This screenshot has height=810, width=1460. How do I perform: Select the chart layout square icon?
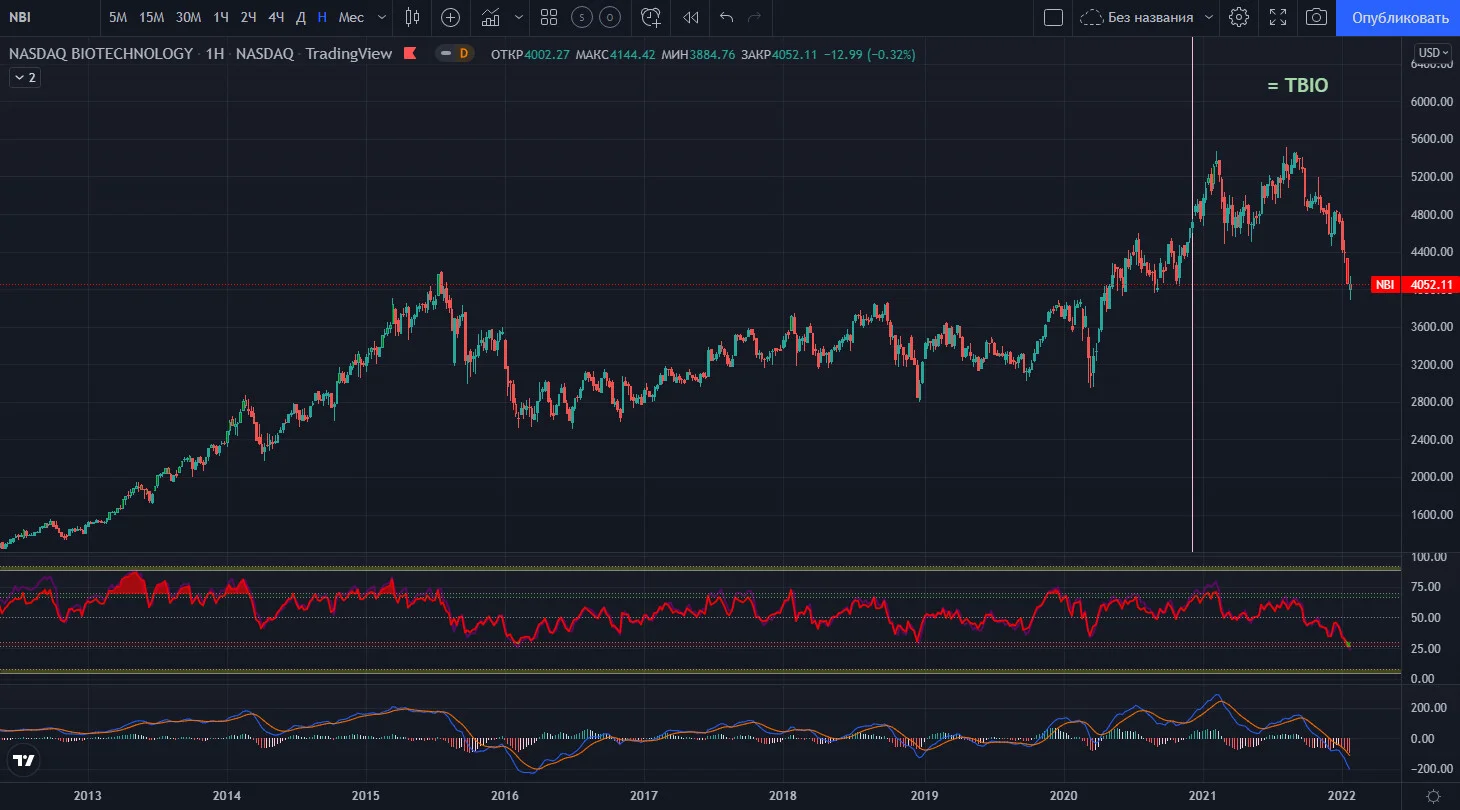pos(1053,17)
